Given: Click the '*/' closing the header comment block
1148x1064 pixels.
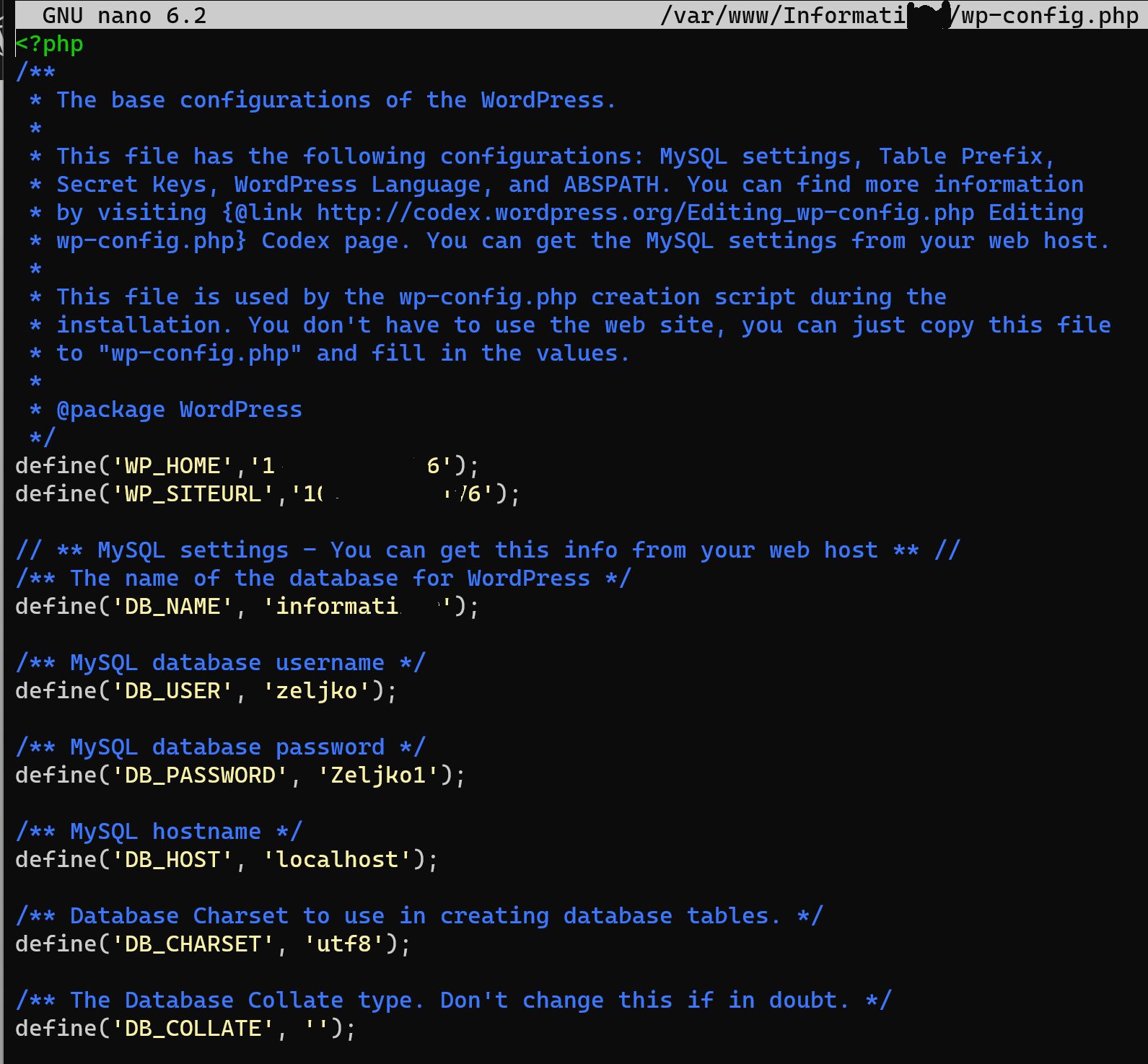Looking at the screenshot, I should click(42, 438).
